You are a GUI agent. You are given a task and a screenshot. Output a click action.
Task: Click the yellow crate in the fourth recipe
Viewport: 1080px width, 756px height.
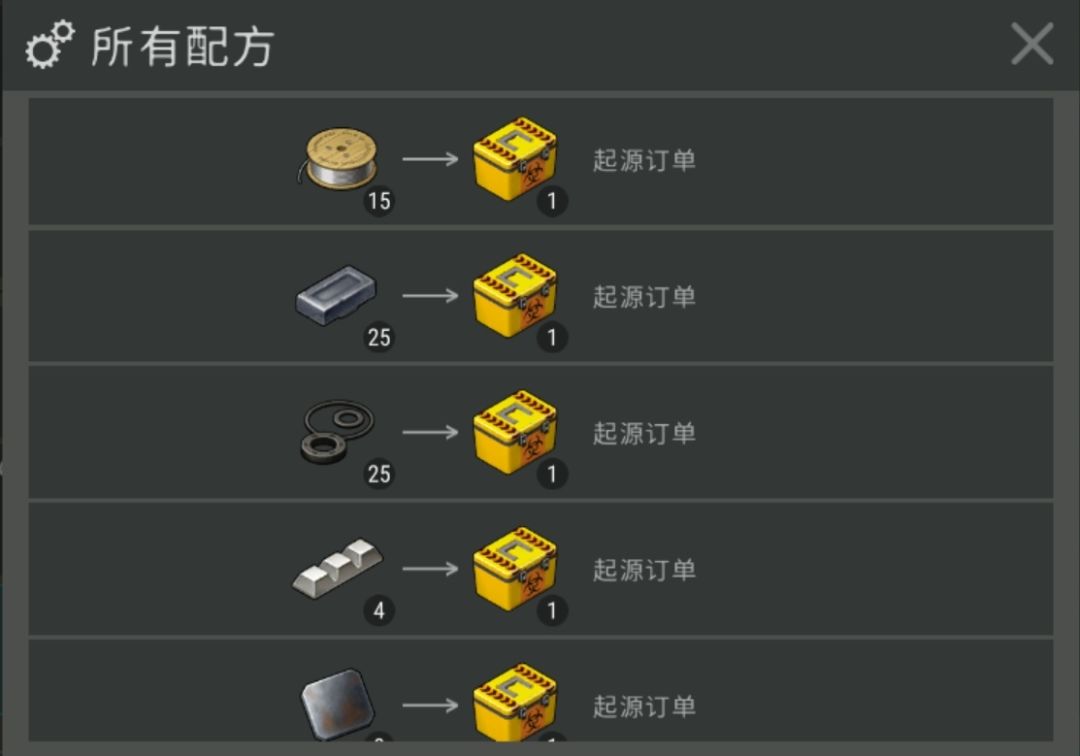pos(515,568)
